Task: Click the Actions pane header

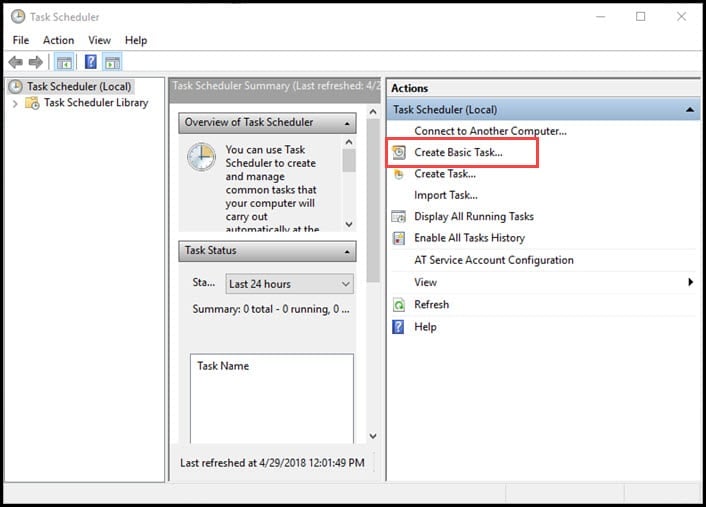Action: coord(543,88)
